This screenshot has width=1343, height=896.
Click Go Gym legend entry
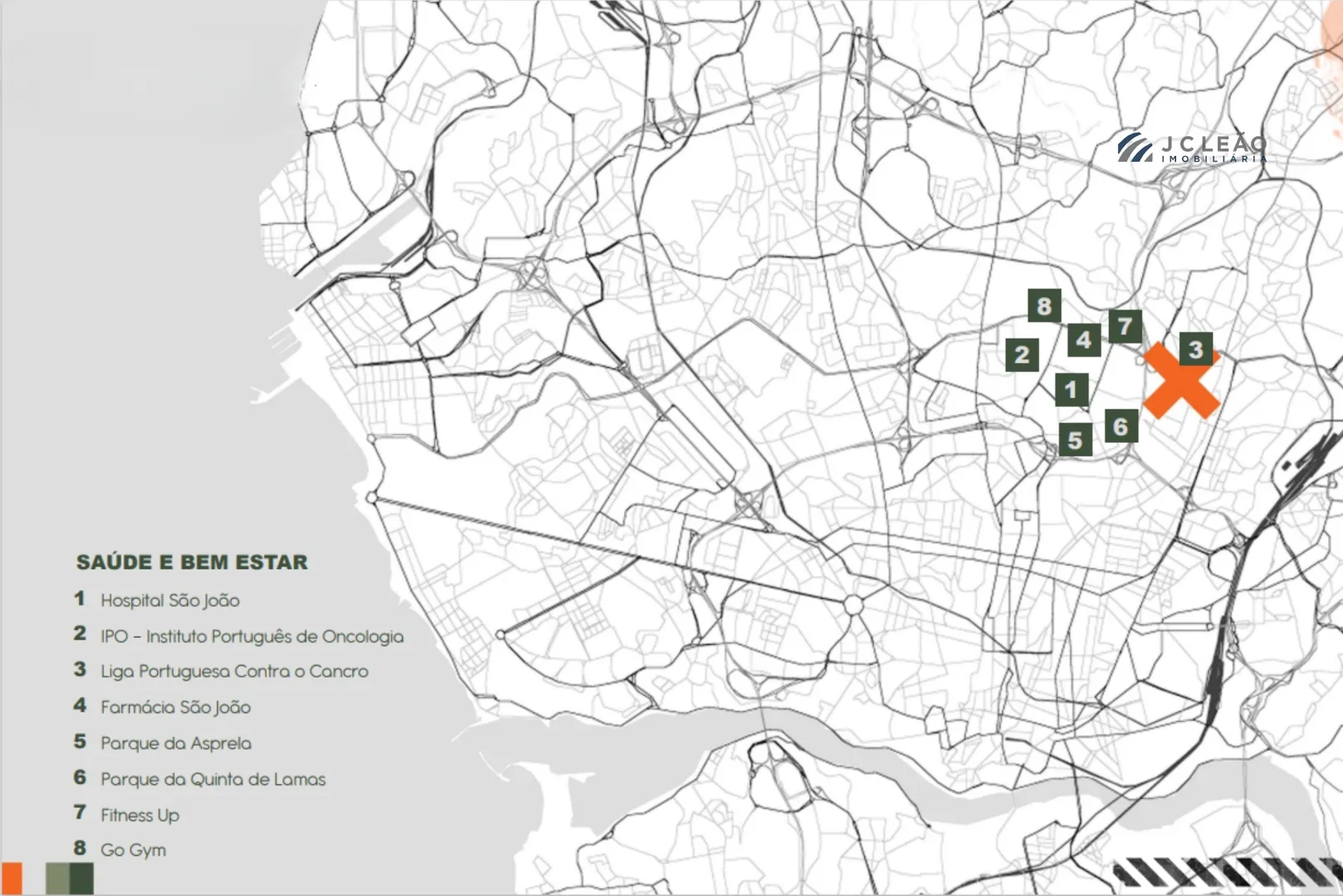coord(133,850)
